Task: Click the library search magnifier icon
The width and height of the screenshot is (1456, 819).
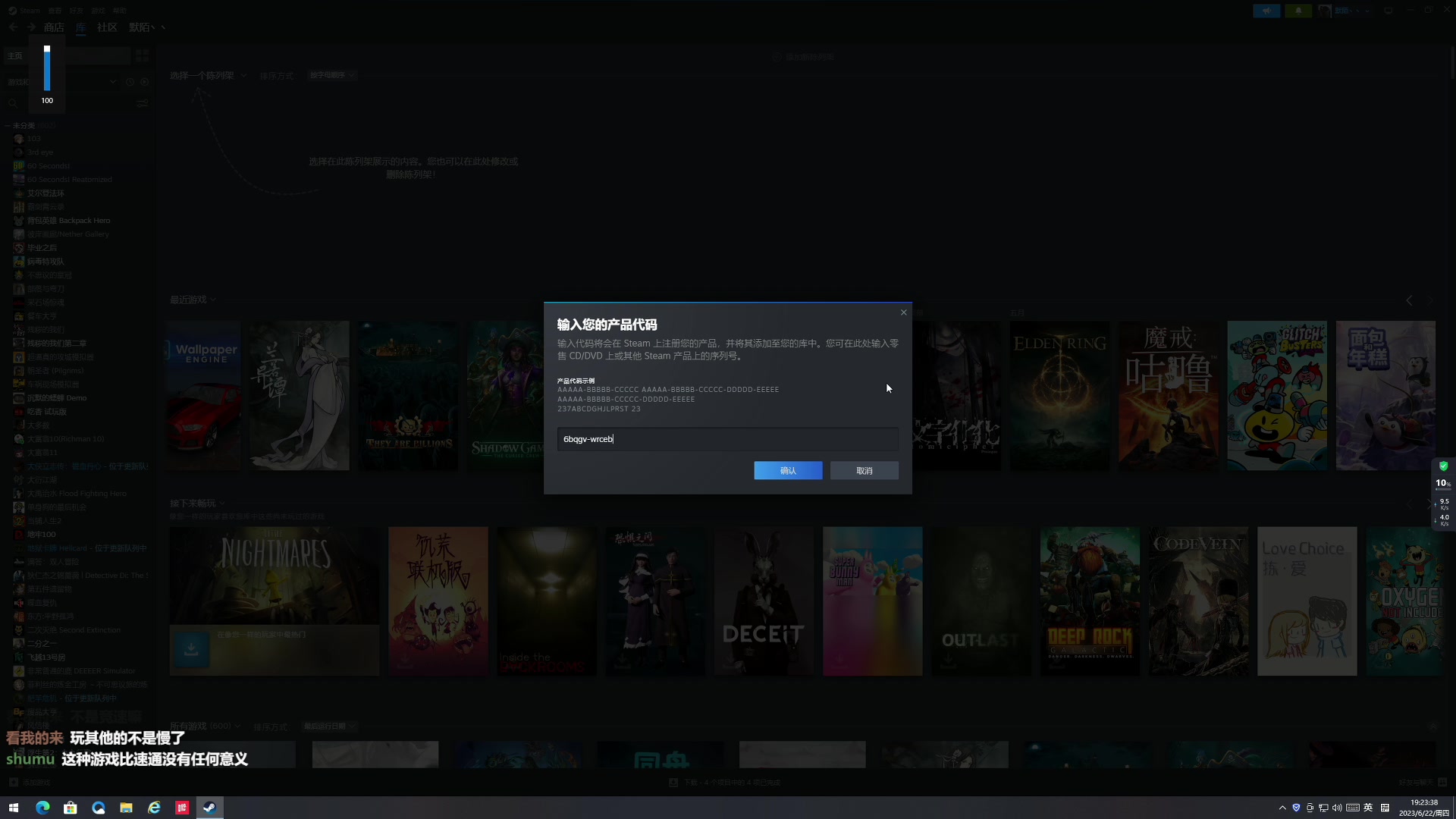Action: pos(13,103)
